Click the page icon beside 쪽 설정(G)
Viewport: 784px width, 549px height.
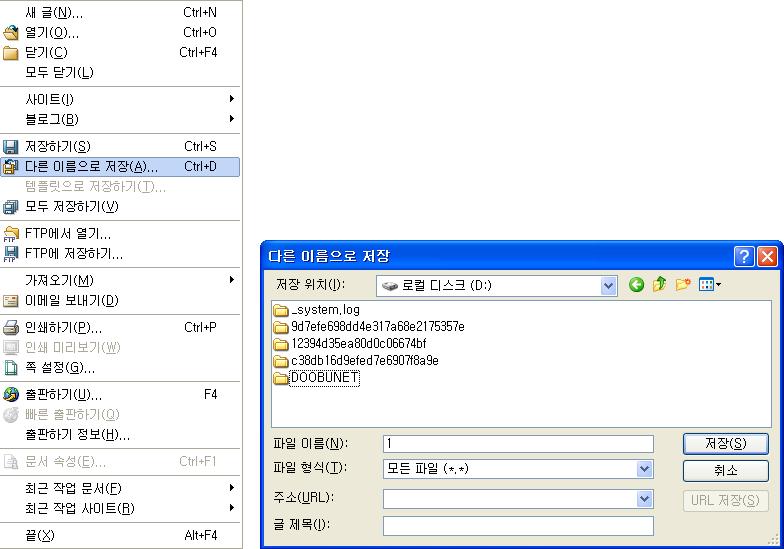coord(10,368)
